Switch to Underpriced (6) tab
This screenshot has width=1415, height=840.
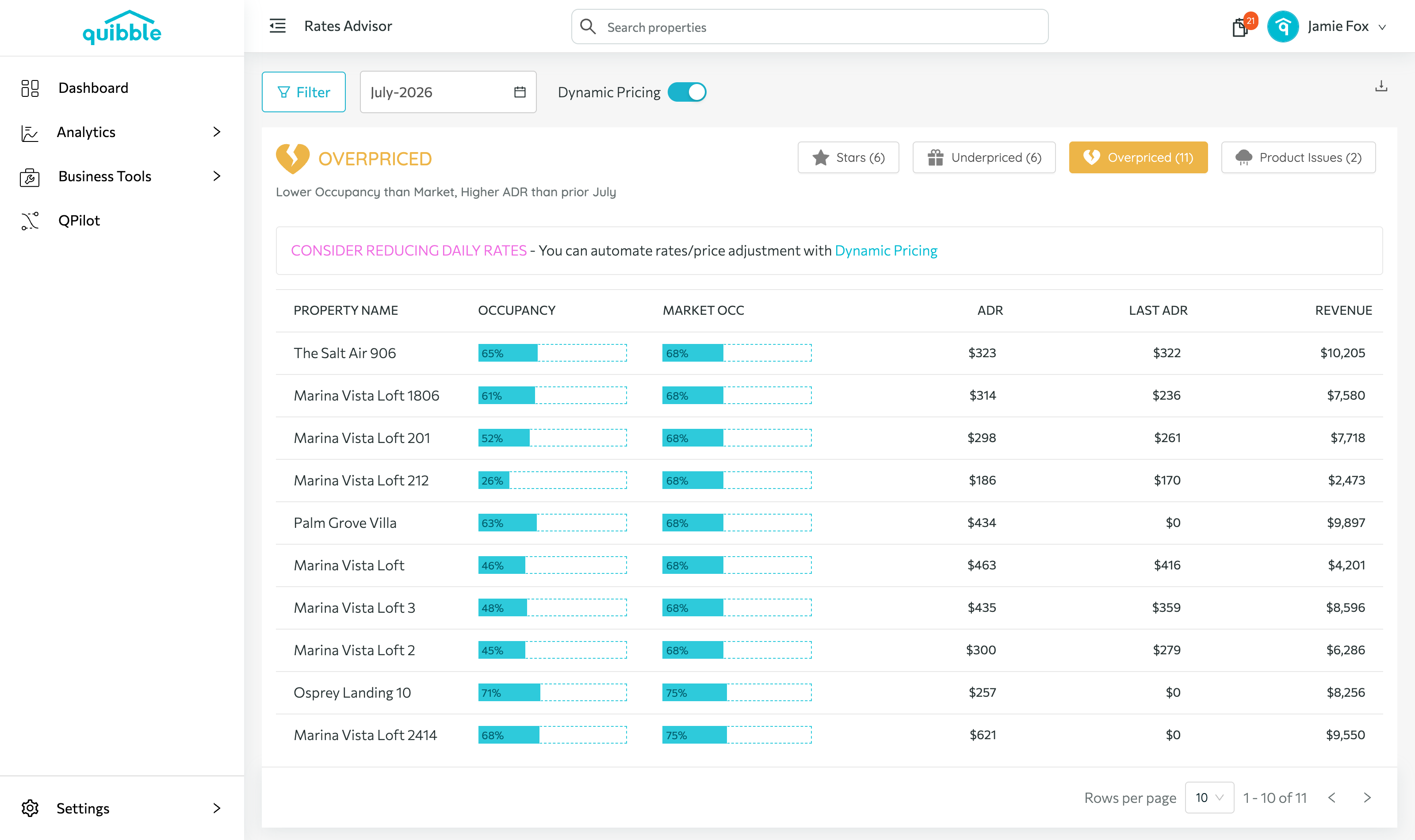[x=984, y=157]
